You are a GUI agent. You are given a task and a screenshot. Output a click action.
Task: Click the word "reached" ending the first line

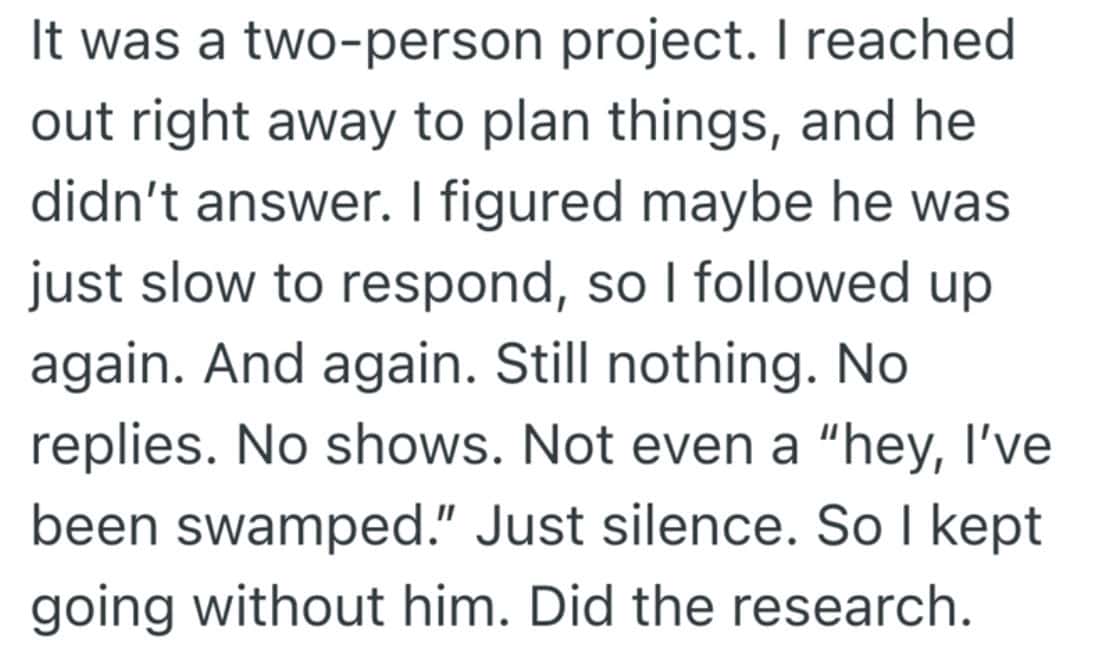pos(910,40)
